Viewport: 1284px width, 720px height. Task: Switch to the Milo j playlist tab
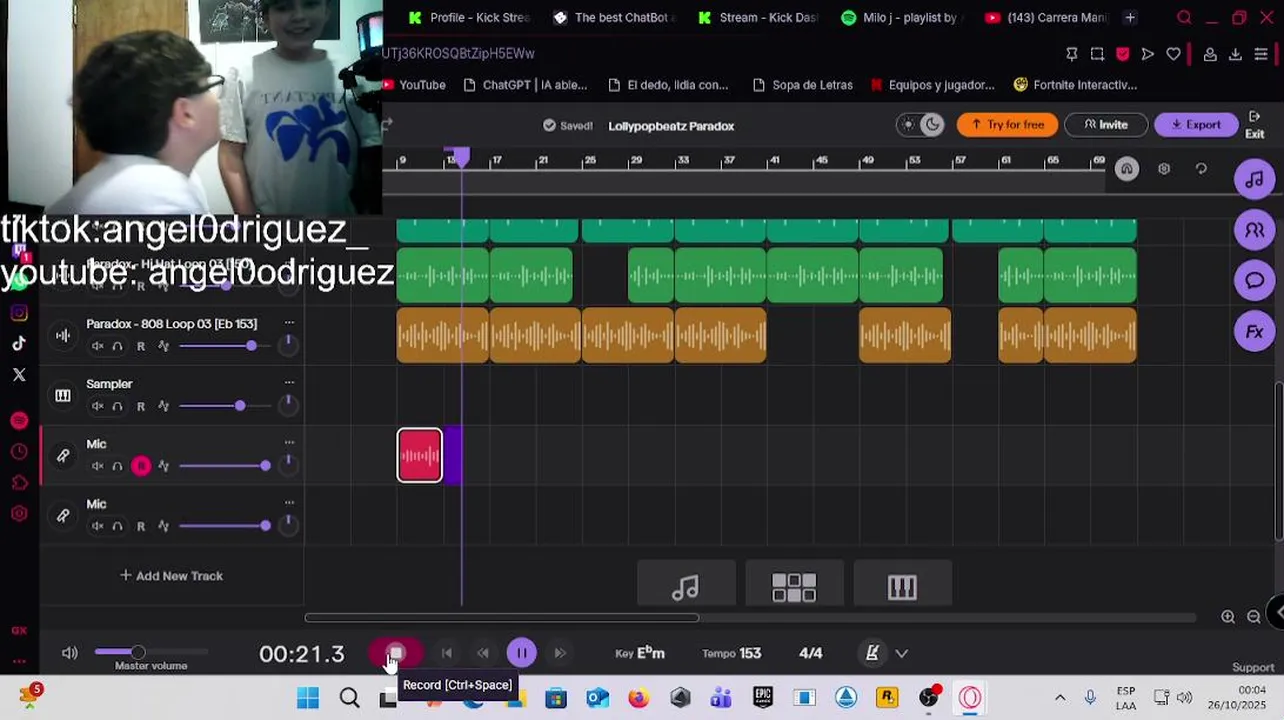click(904, 17)
